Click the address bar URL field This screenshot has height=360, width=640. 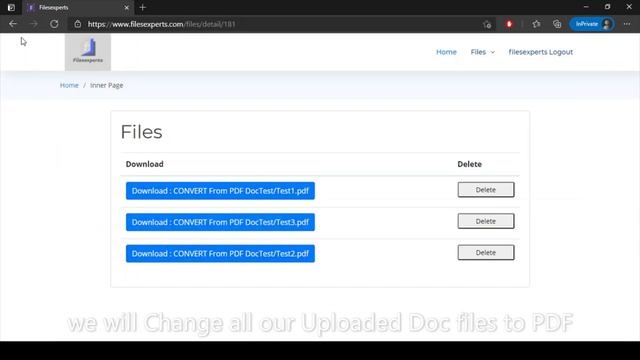(282, 24)
